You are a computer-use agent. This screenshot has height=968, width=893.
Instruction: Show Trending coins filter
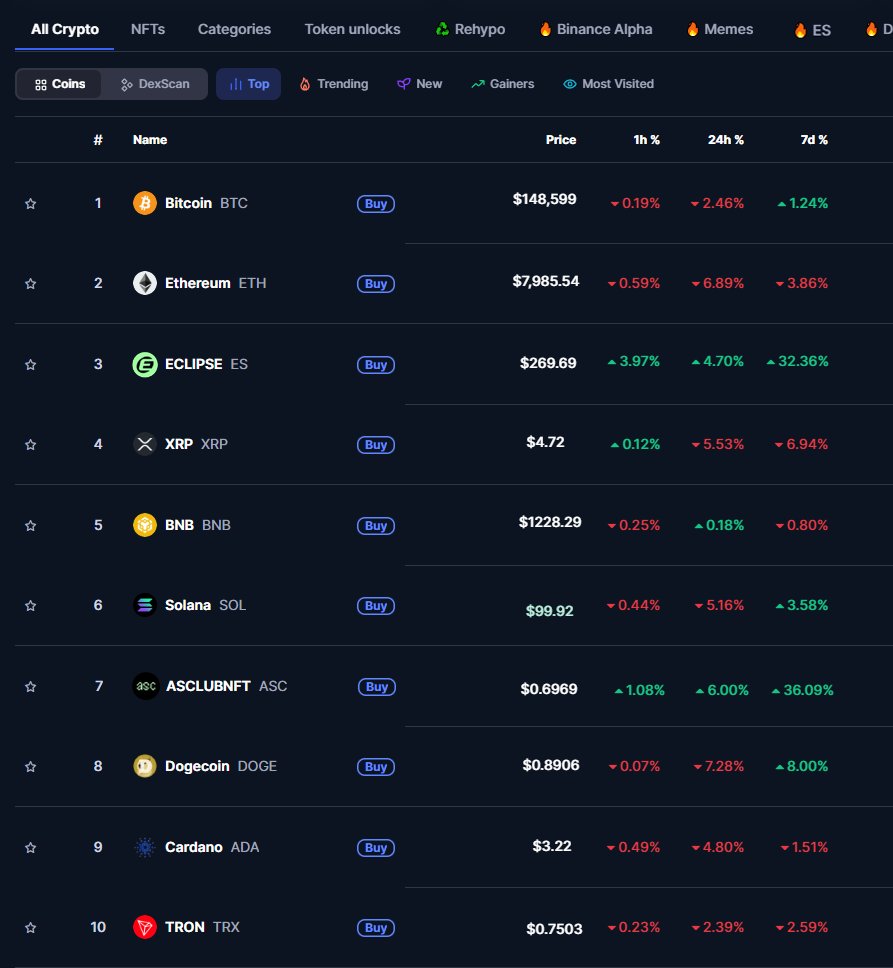[x=334, y=84]
